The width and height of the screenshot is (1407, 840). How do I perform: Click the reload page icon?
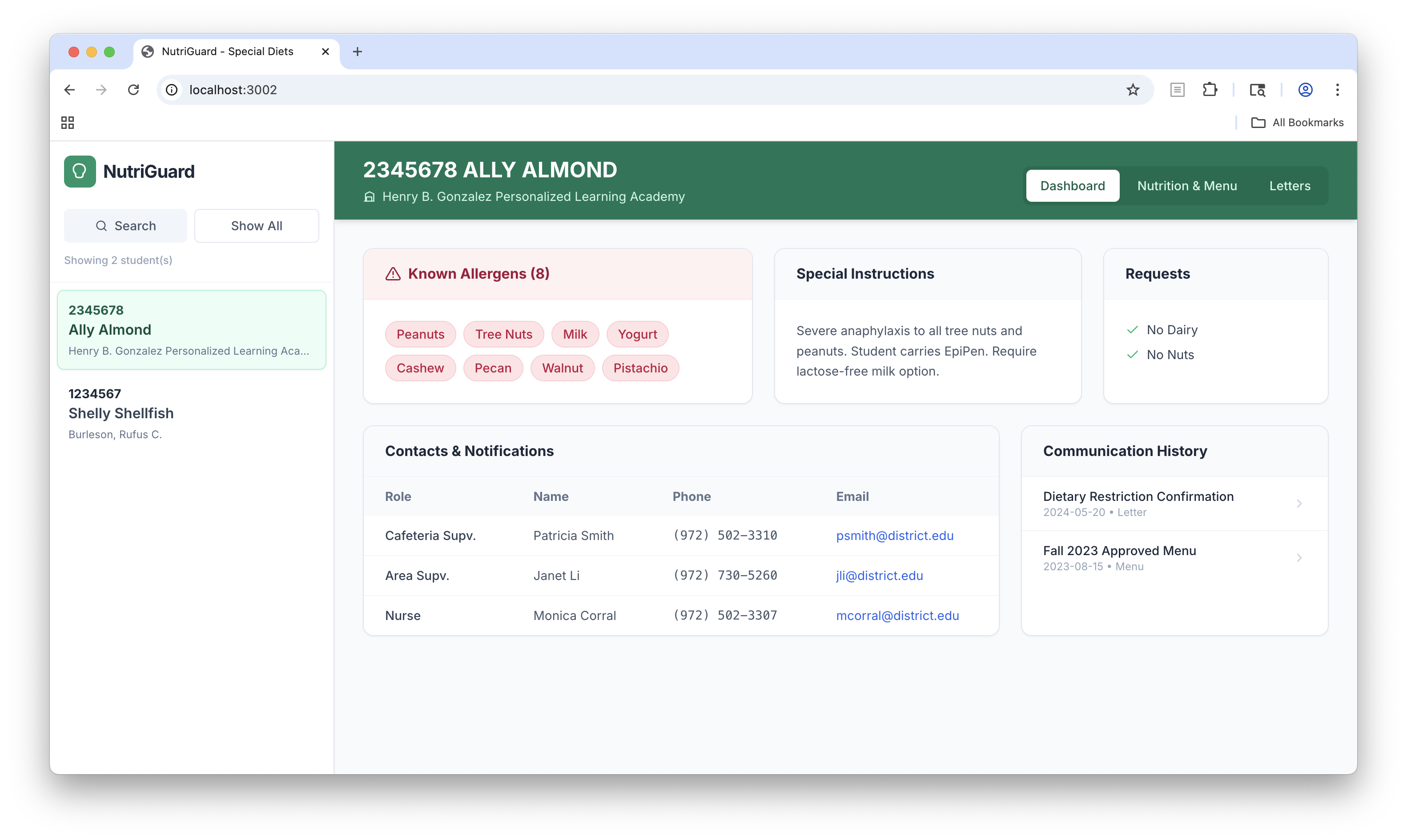click(x=133, y=89)
